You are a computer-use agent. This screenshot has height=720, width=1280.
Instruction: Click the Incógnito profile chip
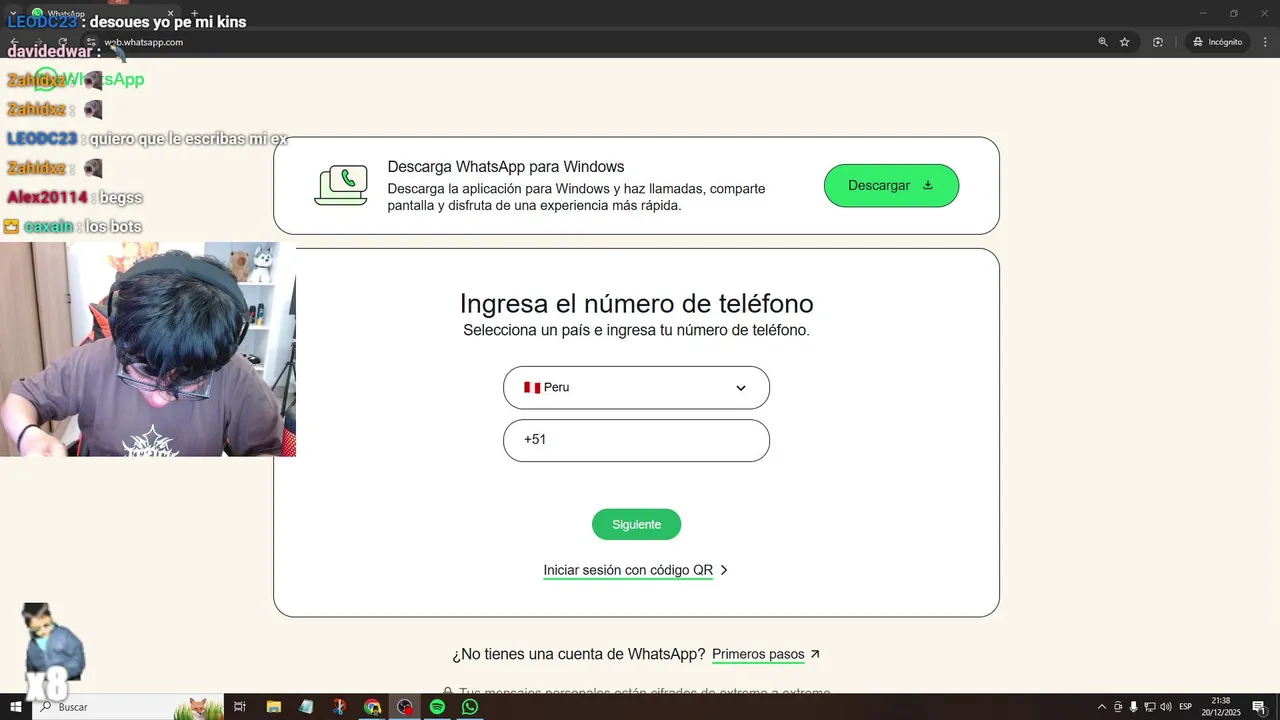tap(1217, 42)
